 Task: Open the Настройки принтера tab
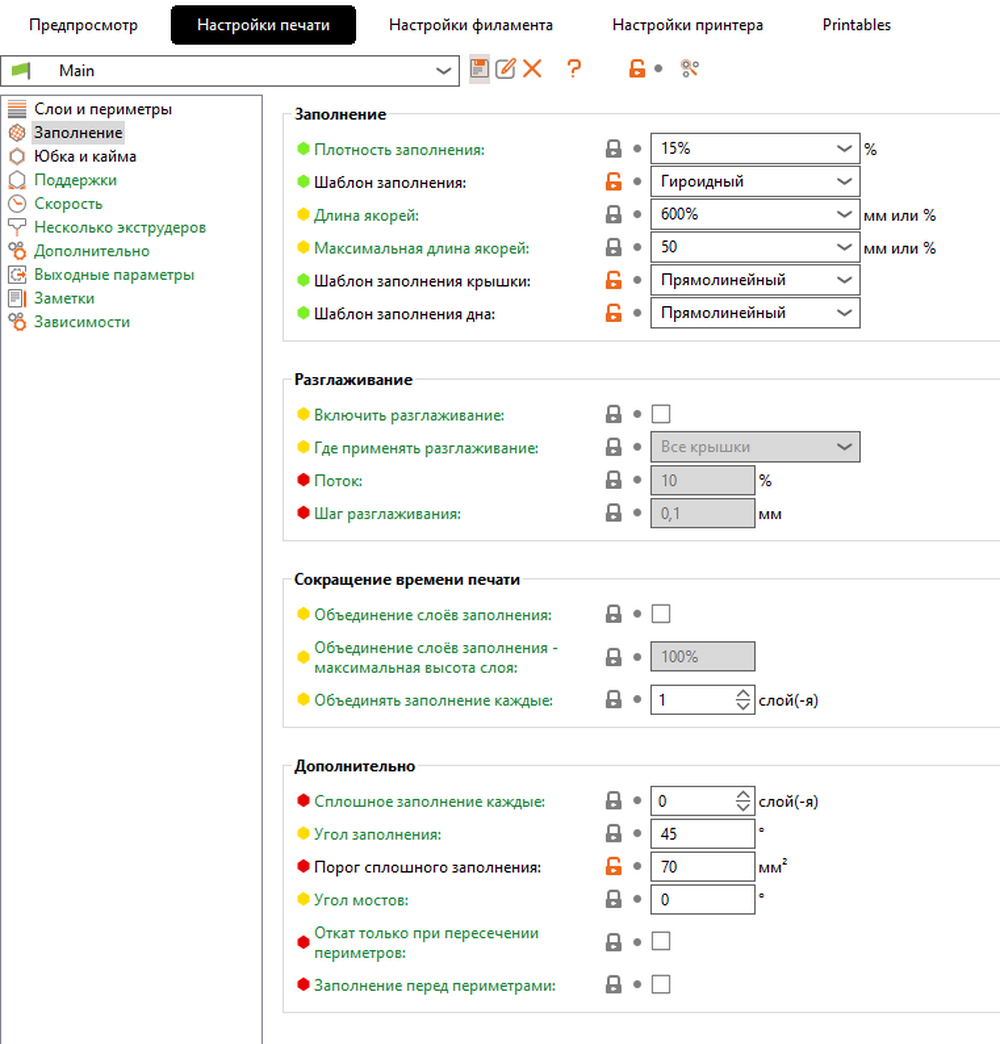[688, 25]
